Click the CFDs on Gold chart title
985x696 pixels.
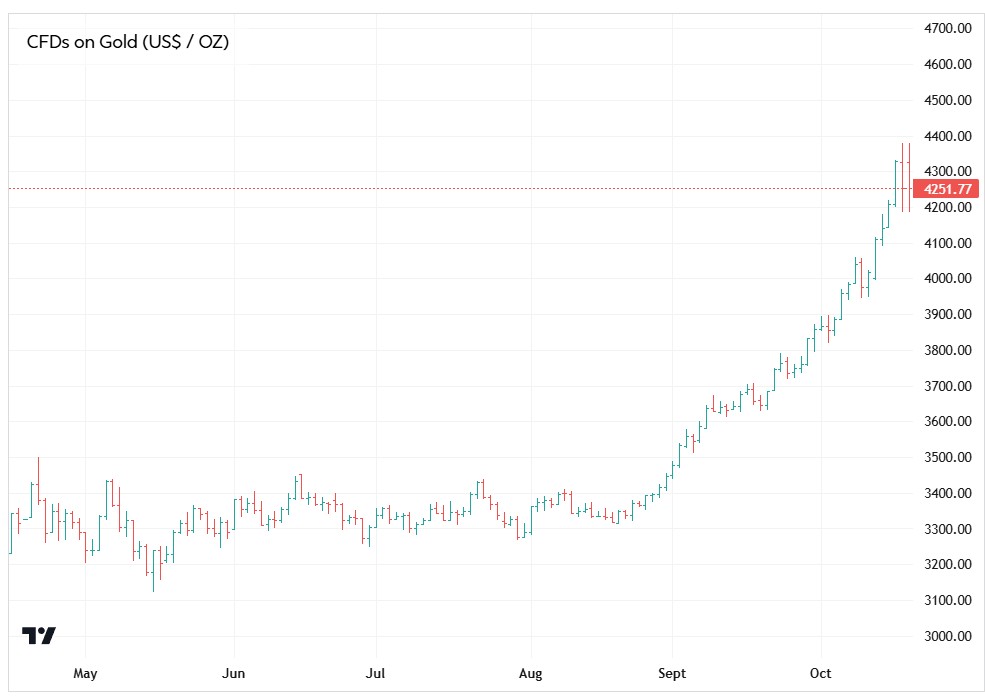[x=127, y=42]
